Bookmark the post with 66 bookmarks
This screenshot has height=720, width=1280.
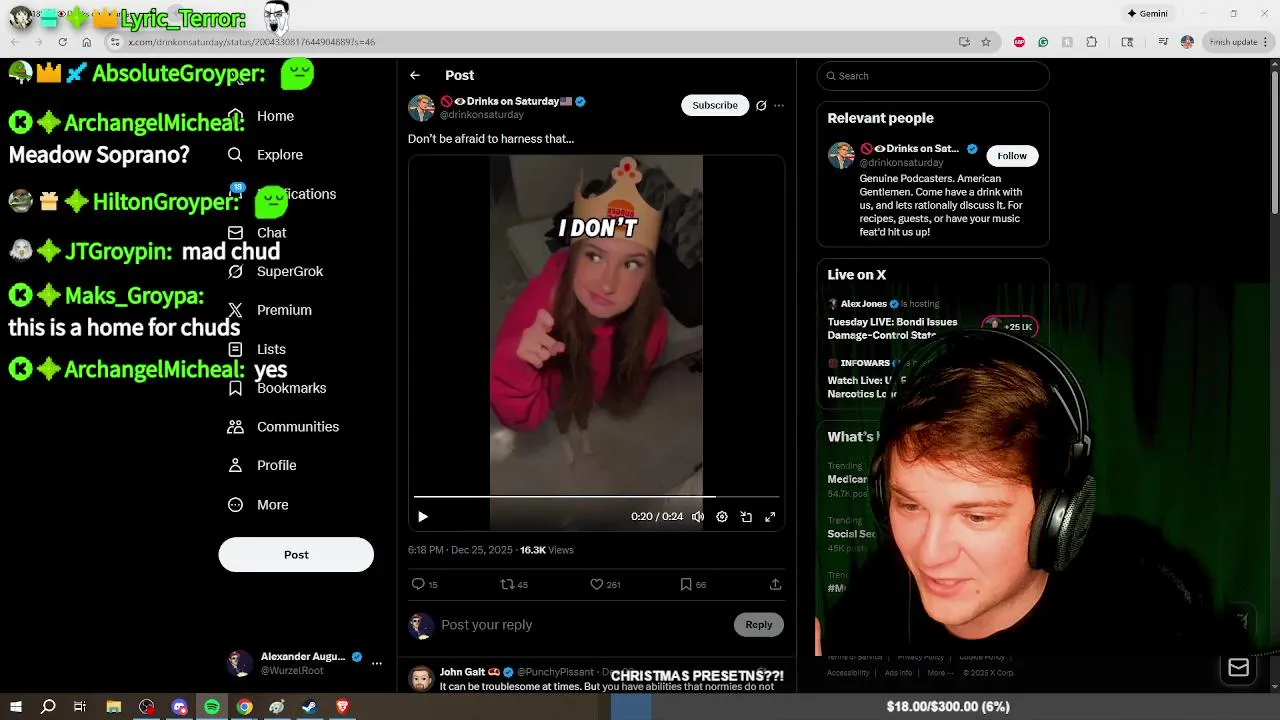click(693, 584)
